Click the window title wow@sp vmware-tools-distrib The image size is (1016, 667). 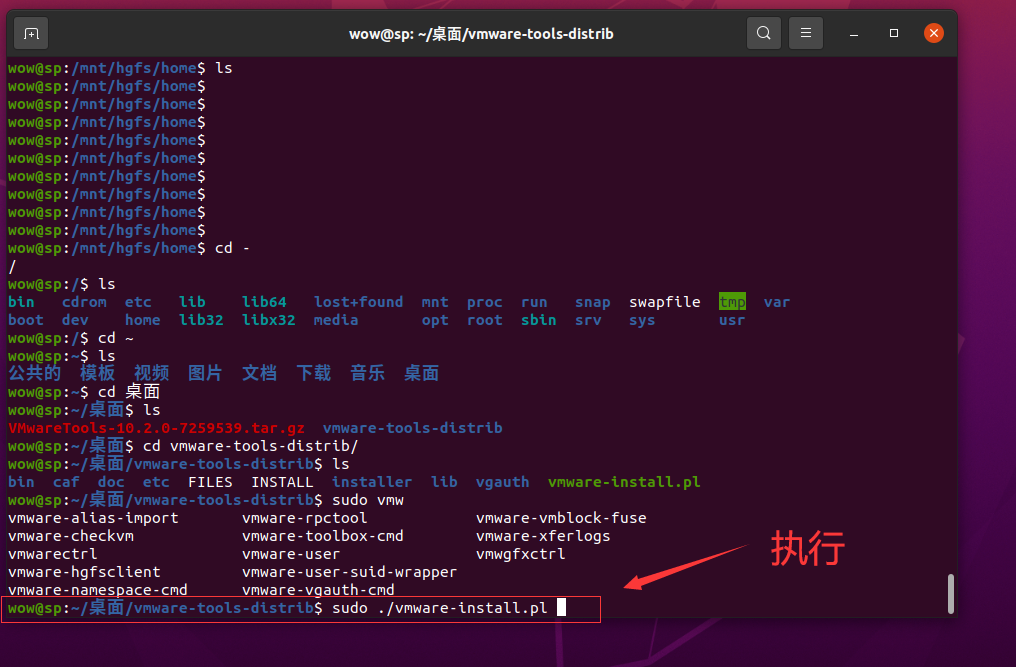[481, 34]
